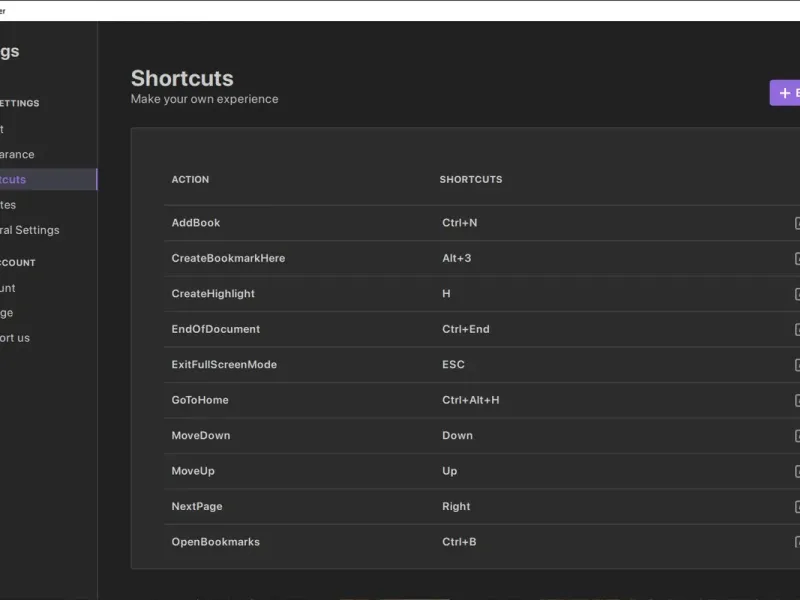Click the edit icon beside MoveDown

tap(797, 436)
